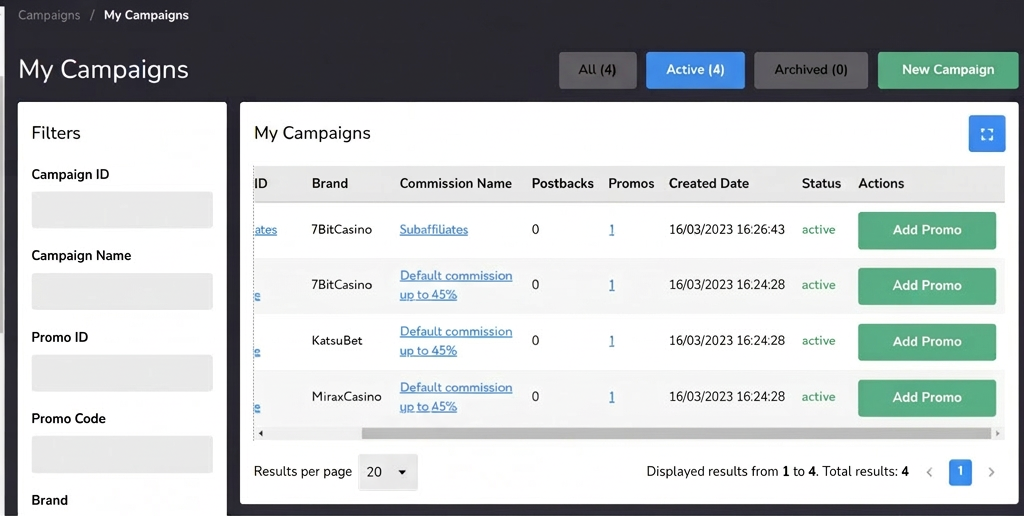Viewport: 1024px width, 516px height.
Task: Switch to the Archived (0) tab
Action: pyautogui.click(x=811, y=70)
